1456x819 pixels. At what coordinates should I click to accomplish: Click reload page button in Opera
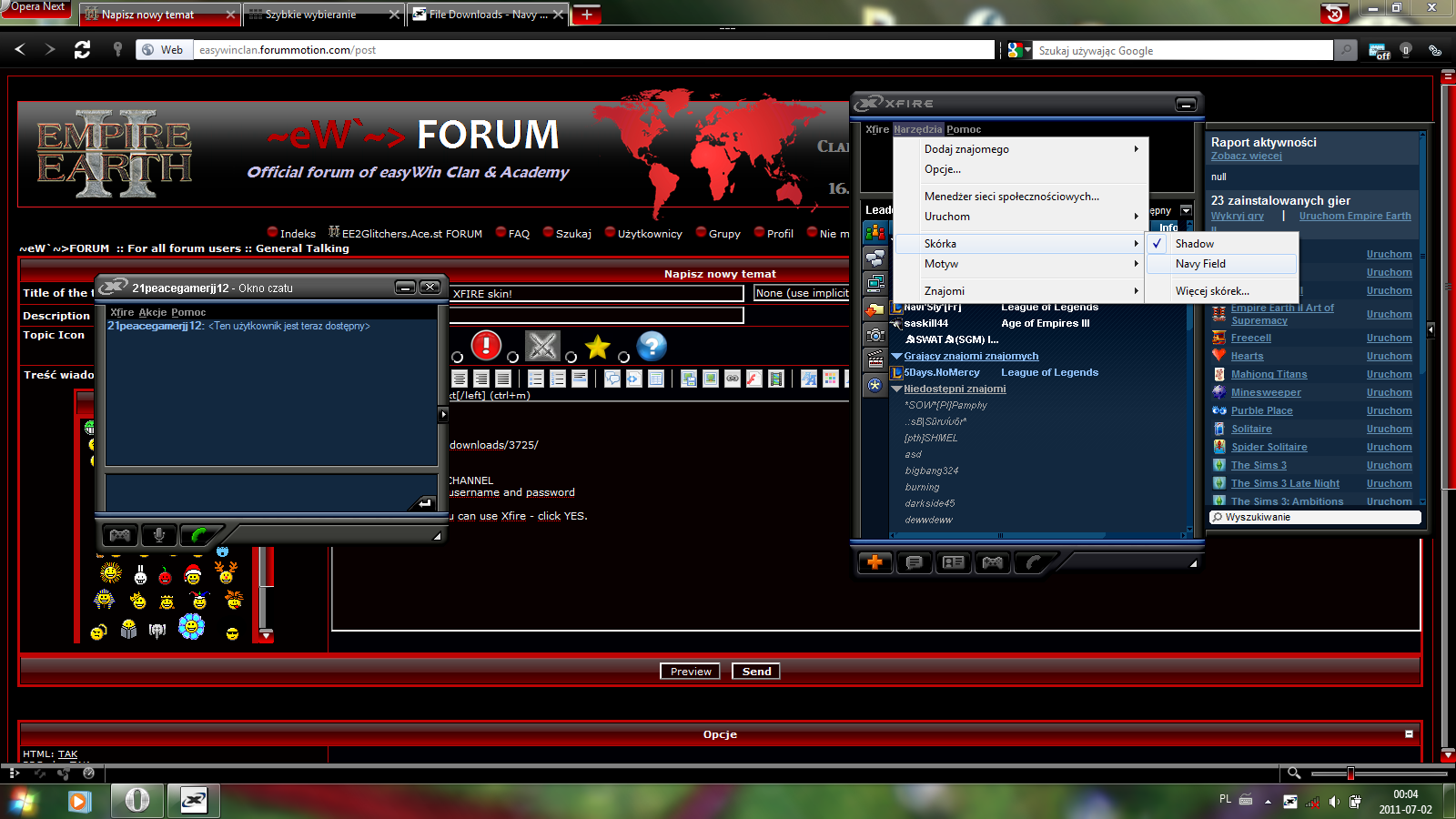click(x=82, y=50)
